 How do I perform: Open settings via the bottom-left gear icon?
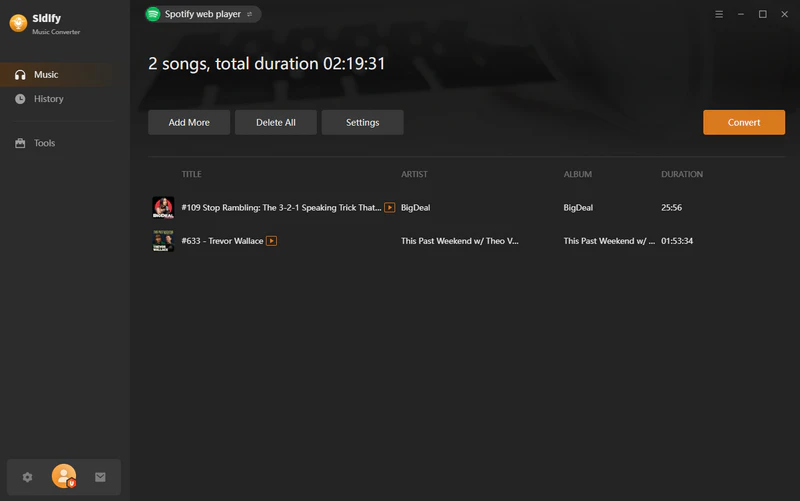point(28,477)
